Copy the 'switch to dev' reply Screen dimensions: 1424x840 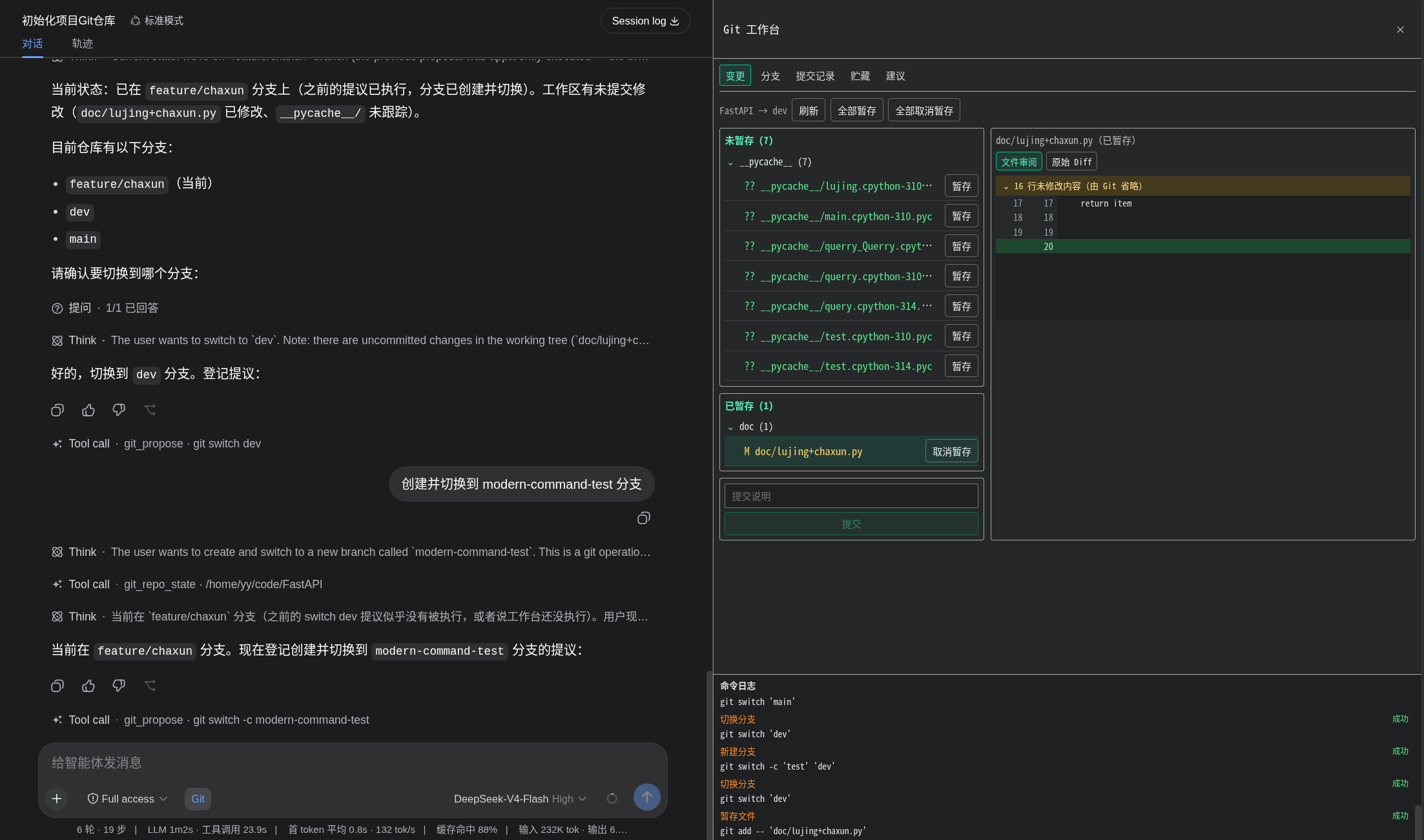[x=57, y=410]
